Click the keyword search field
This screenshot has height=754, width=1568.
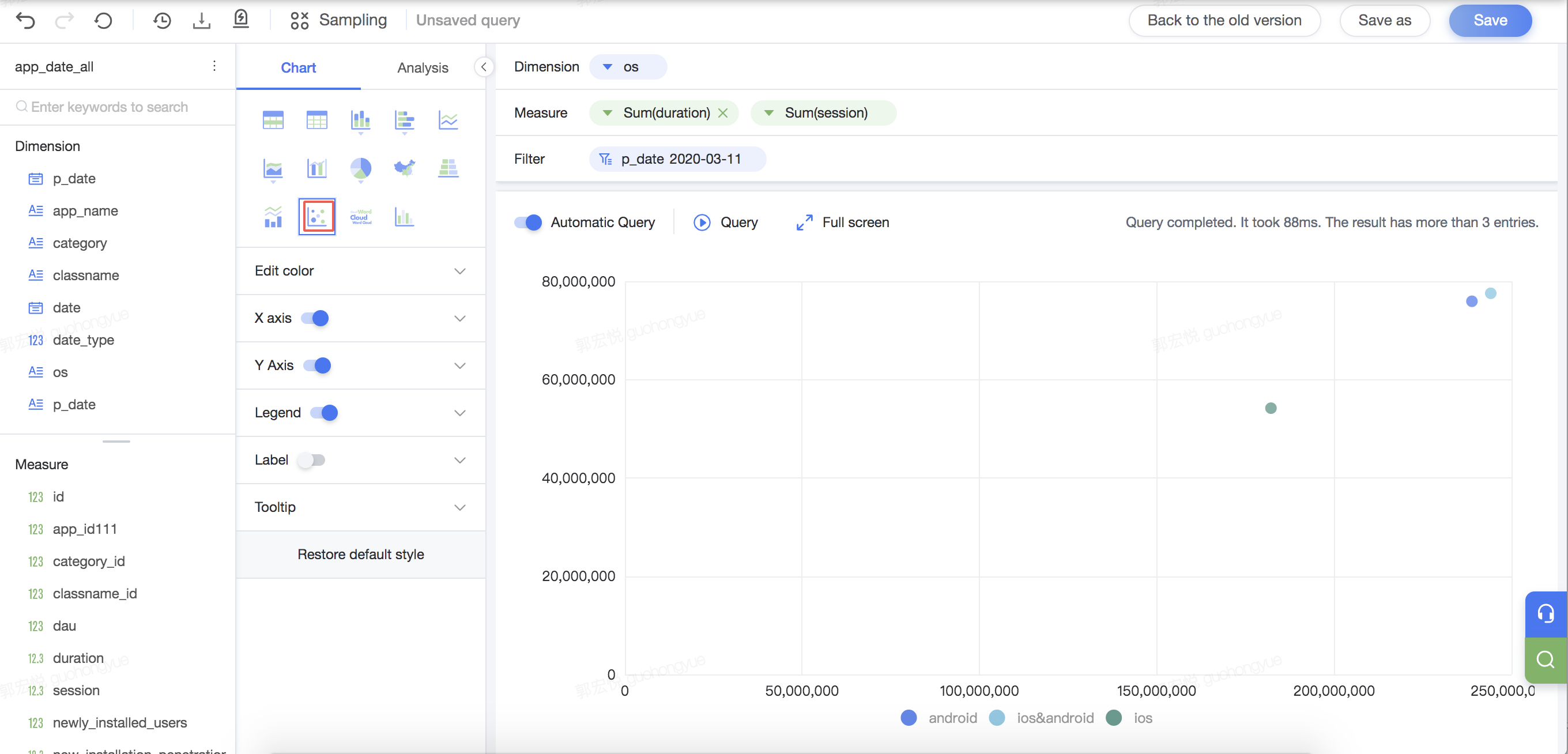tap(118, 107)
